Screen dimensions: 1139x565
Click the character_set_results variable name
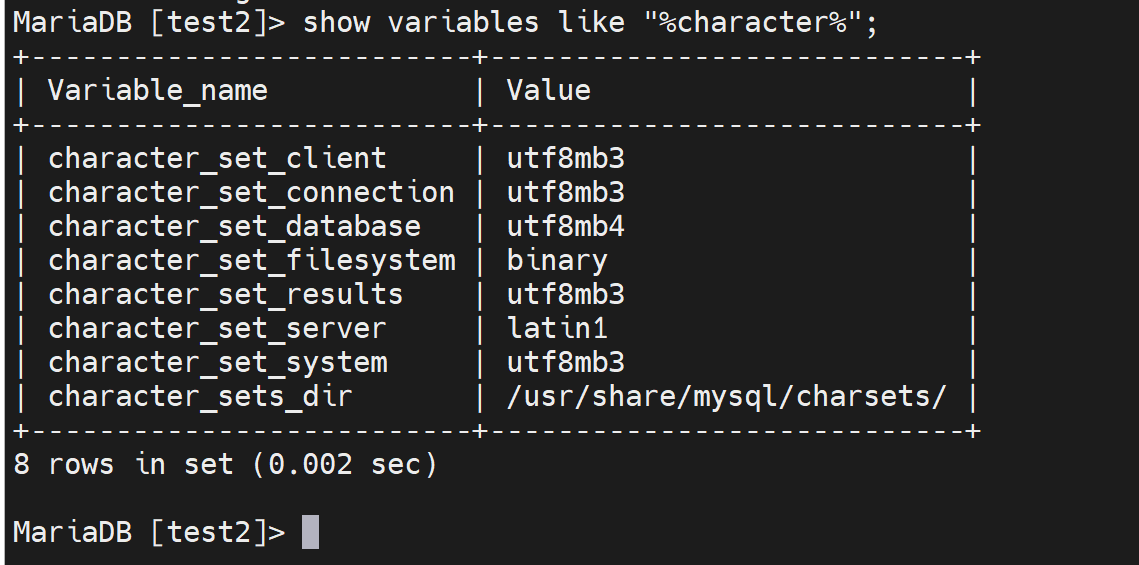click(226, 294)
